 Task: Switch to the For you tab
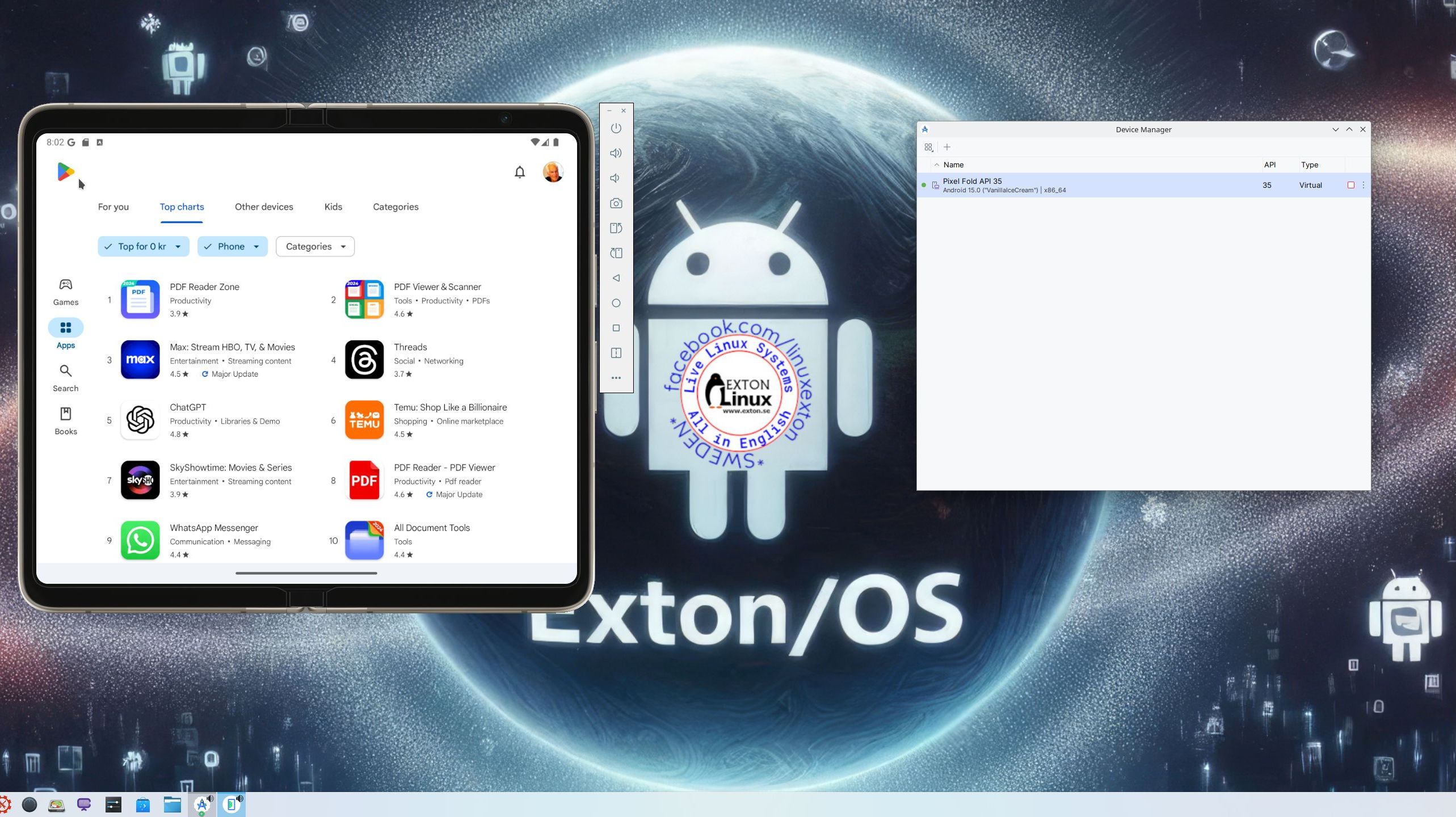coord(113,207)
